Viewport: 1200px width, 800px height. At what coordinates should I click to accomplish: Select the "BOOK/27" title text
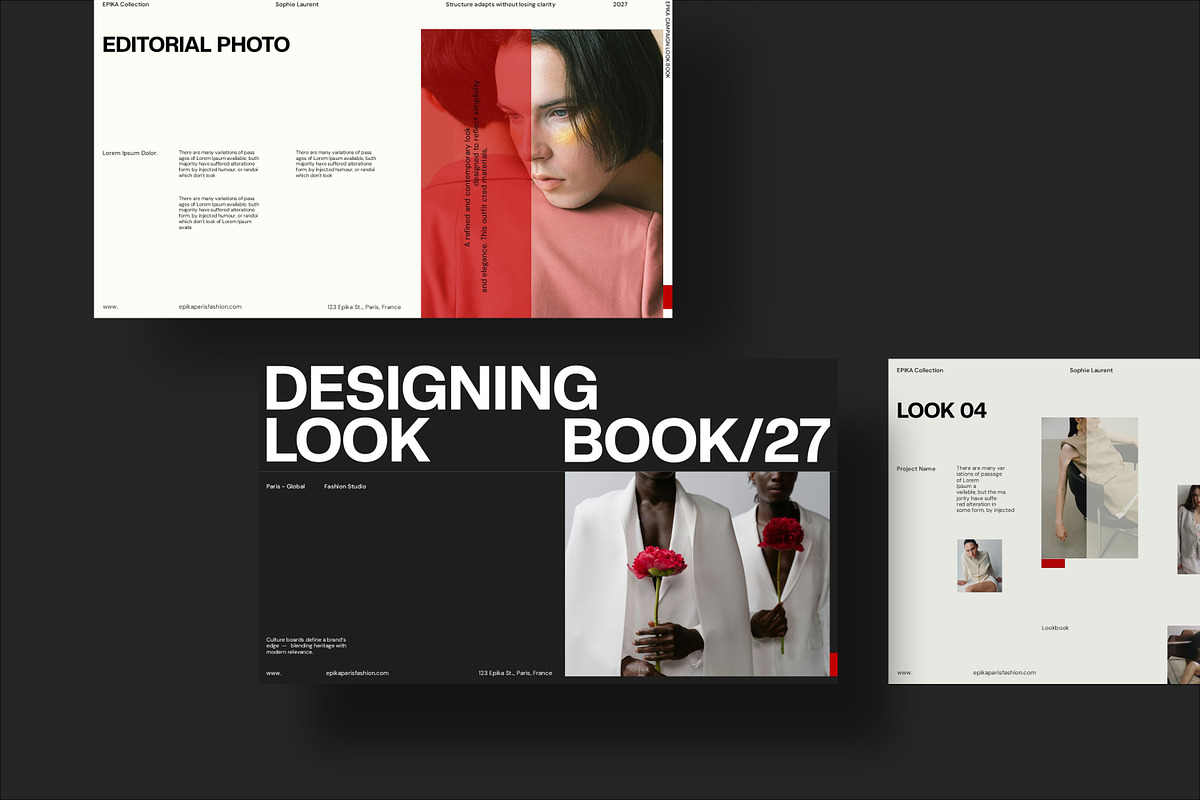click(x=698, y=440)
